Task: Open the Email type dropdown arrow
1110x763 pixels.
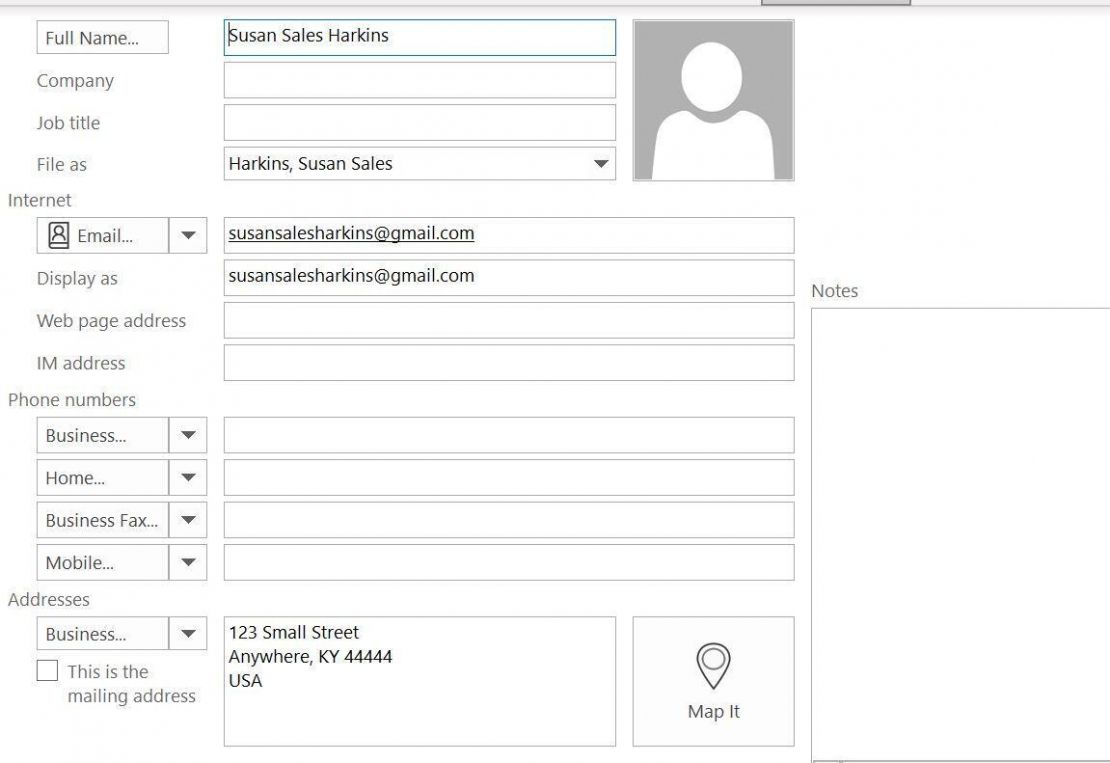Action: 189,235
